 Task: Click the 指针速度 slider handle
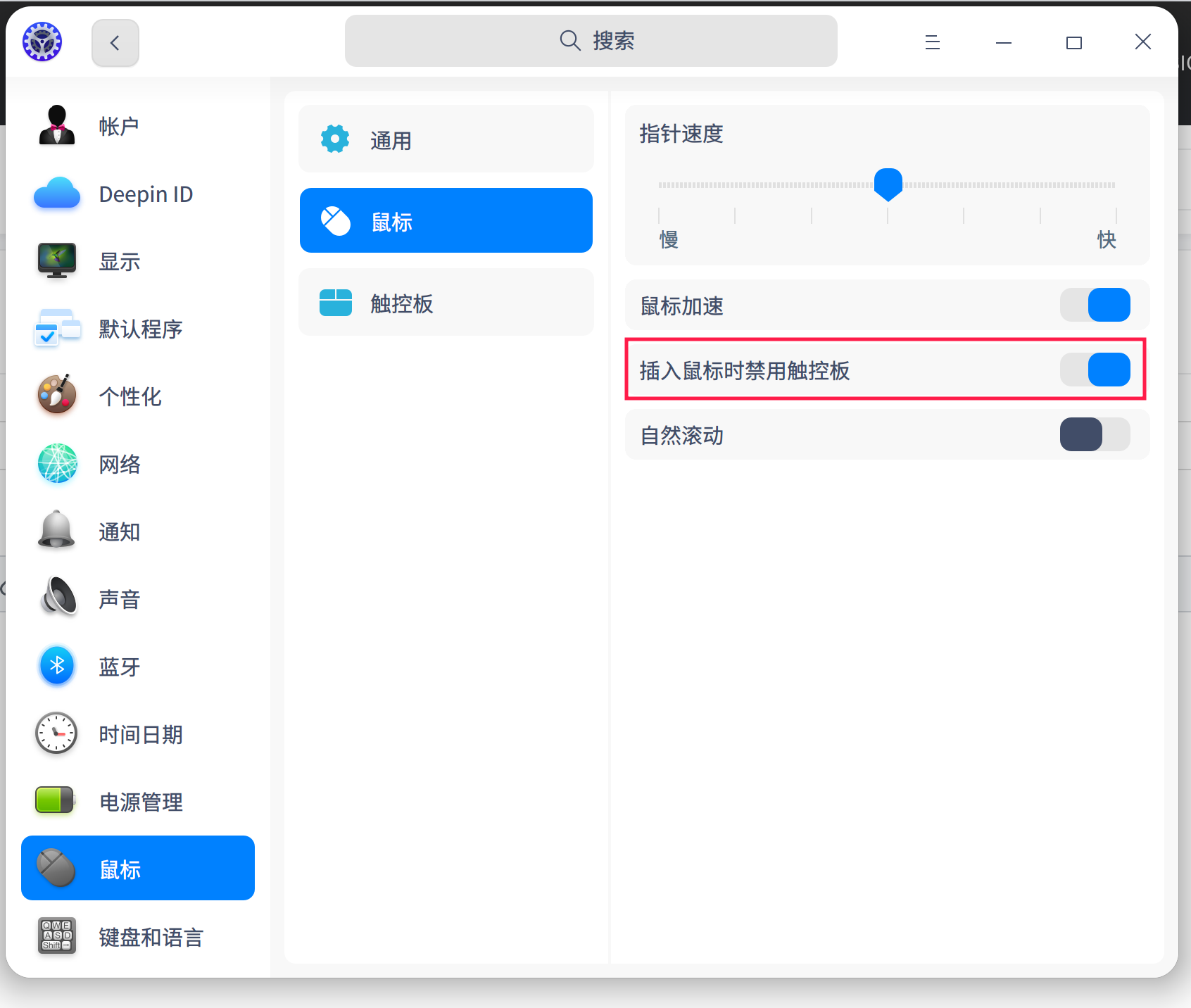point(888,184)
